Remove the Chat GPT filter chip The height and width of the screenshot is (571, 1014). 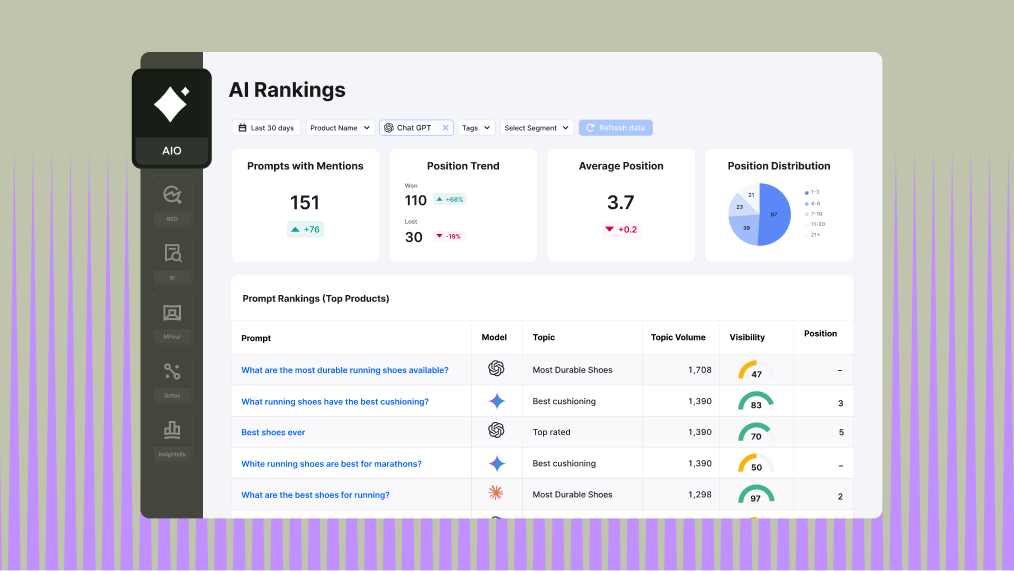click(445, 128)
